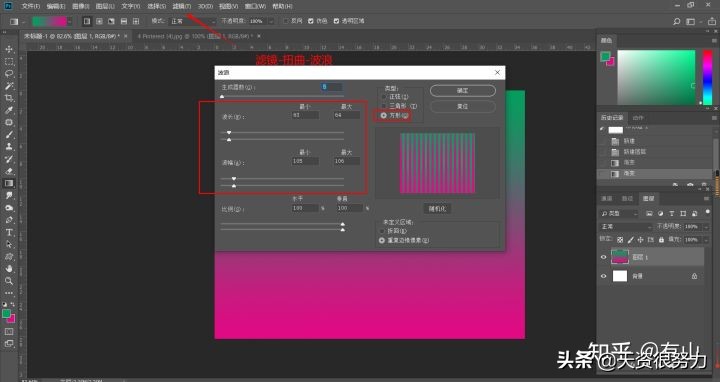Click lock all icon in Layers panel
Image resolution: width=720 pixels, height=382 pixels.
[x=661, y=240]
